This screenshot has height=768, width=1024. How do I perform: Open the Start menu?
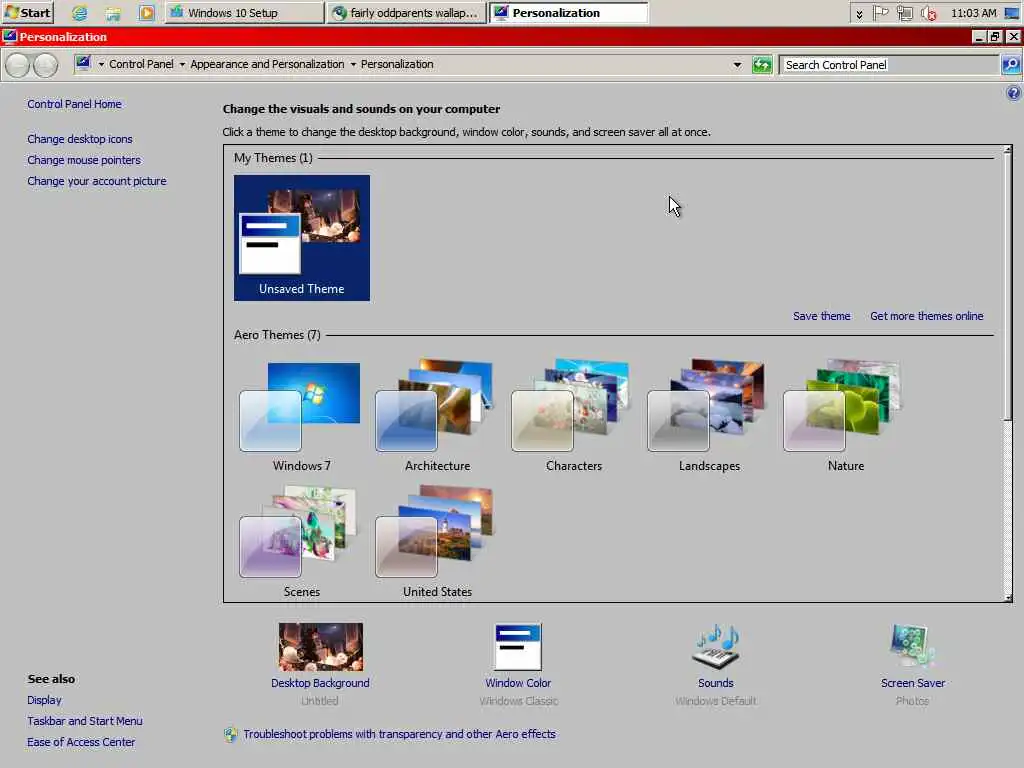pos(27,13)
